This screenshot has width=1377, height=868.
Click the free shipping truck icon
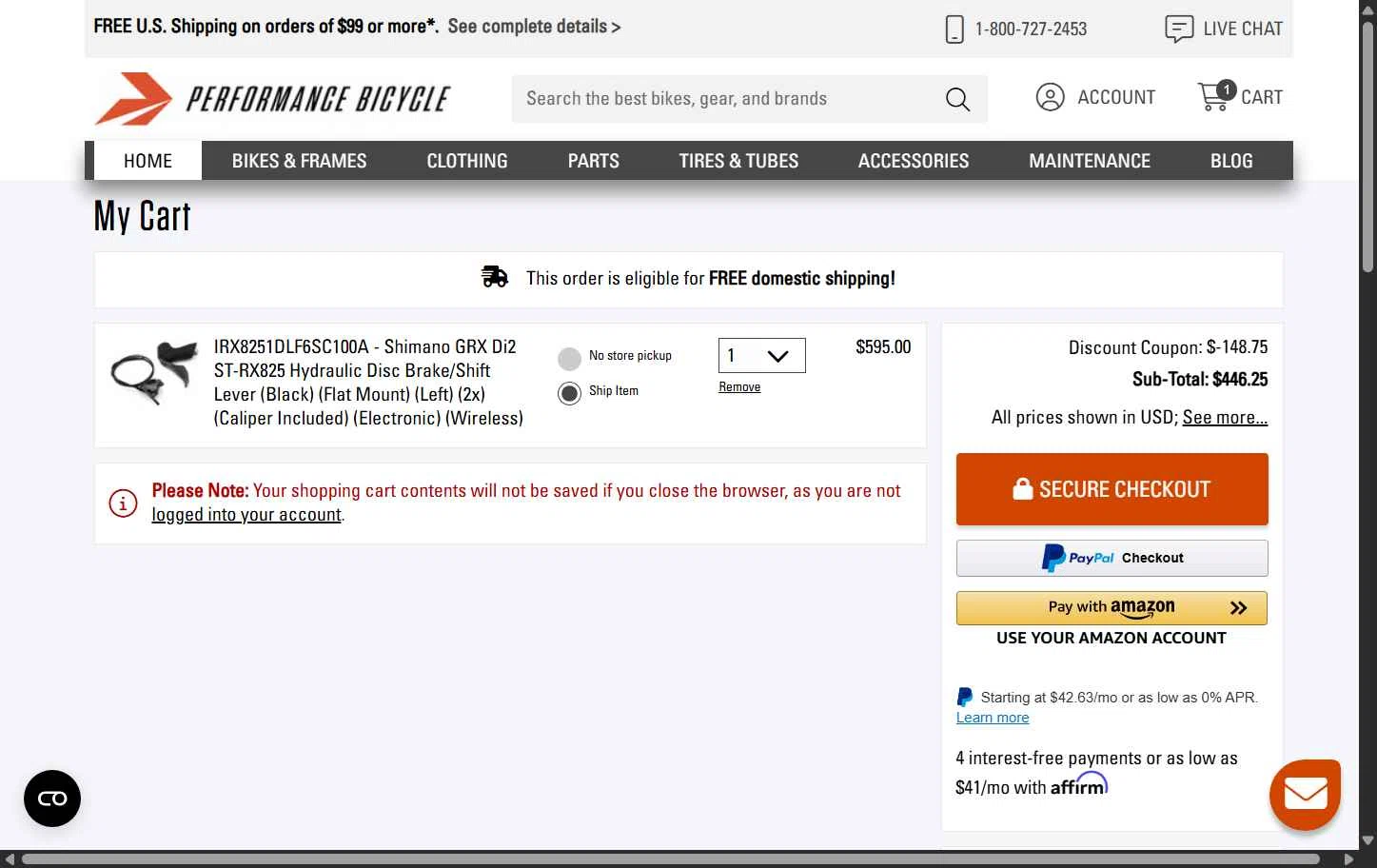495,277
